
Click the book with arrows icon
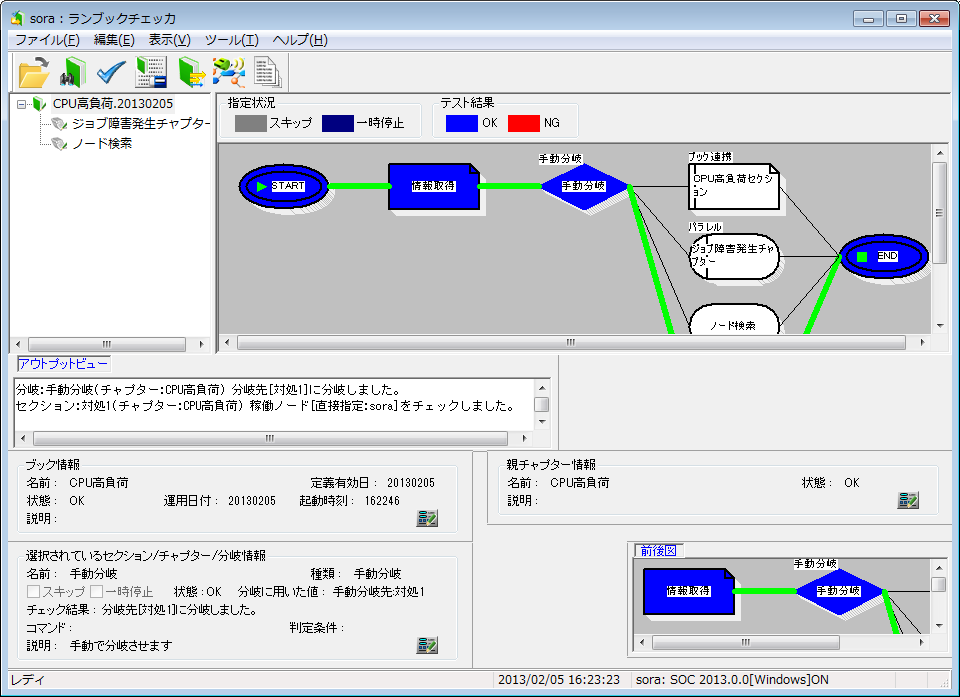point(192,72)
